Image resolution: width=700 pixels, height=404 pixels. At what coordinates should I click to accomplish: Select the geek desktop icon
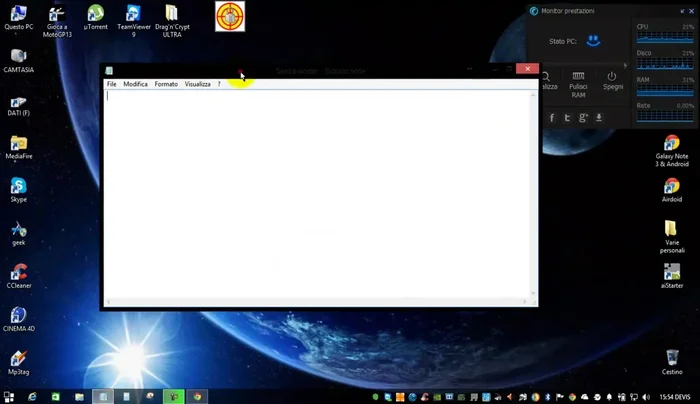(19, 233)
